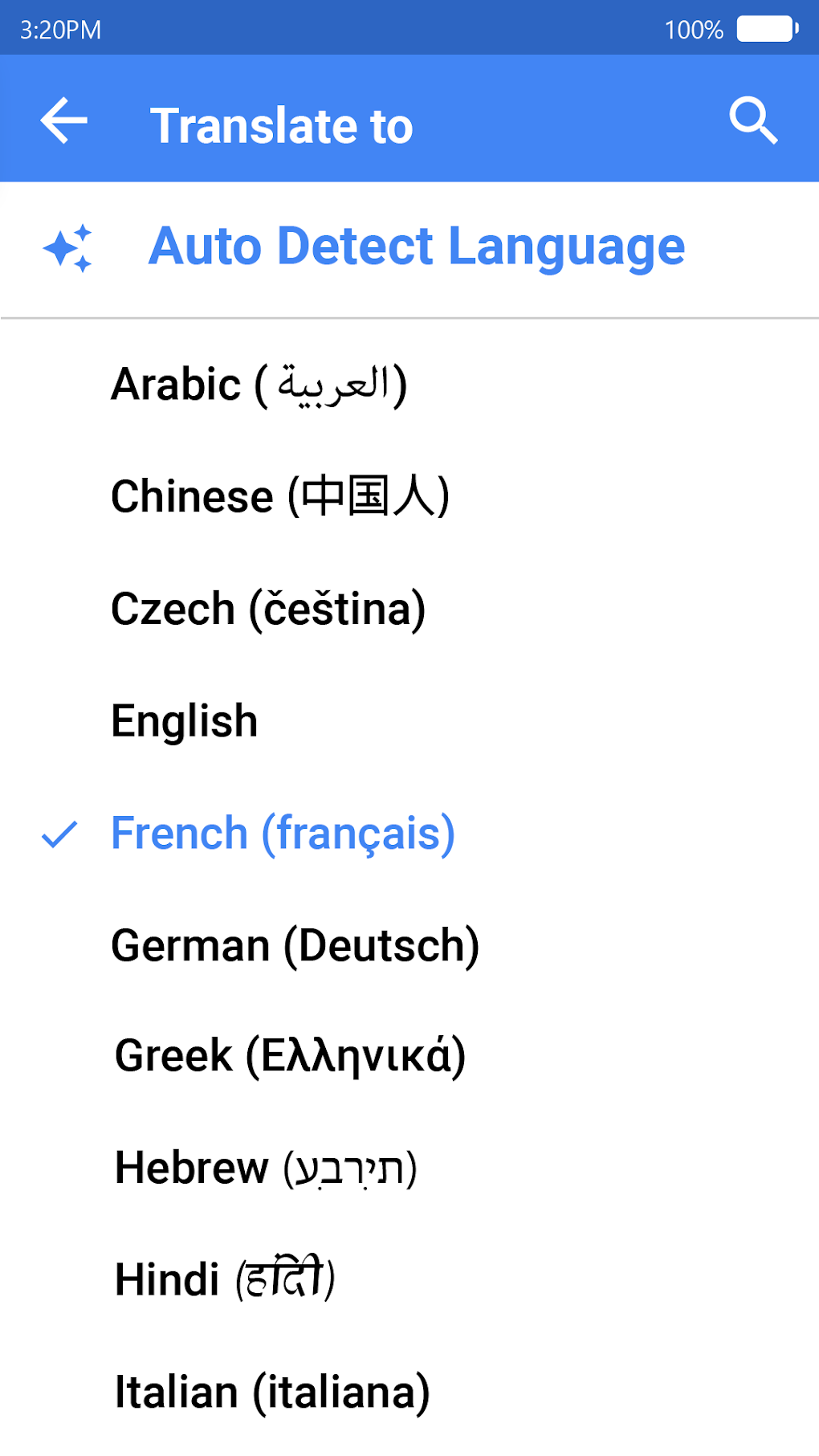Select Greek from the list
This screenshot has height=1456, width=819.
click(x=291, y=1057)
